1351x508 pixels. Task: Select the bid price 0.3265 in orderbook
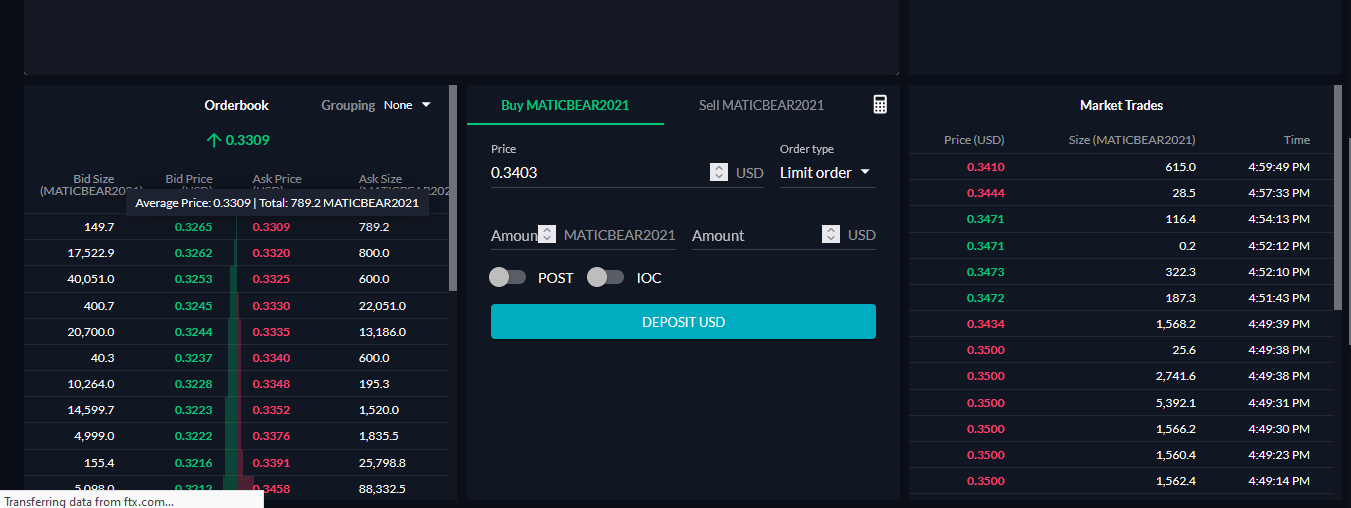193,227
